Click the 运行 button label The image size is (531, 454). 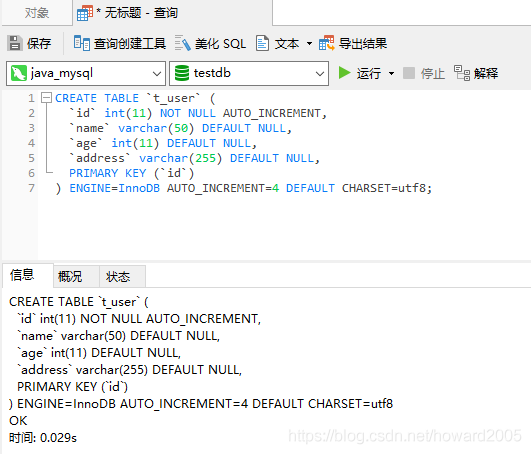click(368, 73)
